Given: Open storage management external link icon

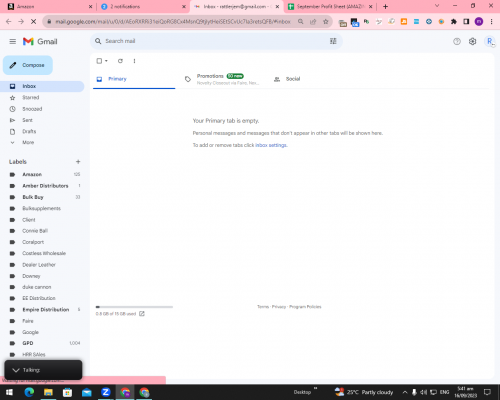Looking at the screenshot, I should tap(142, 314).
